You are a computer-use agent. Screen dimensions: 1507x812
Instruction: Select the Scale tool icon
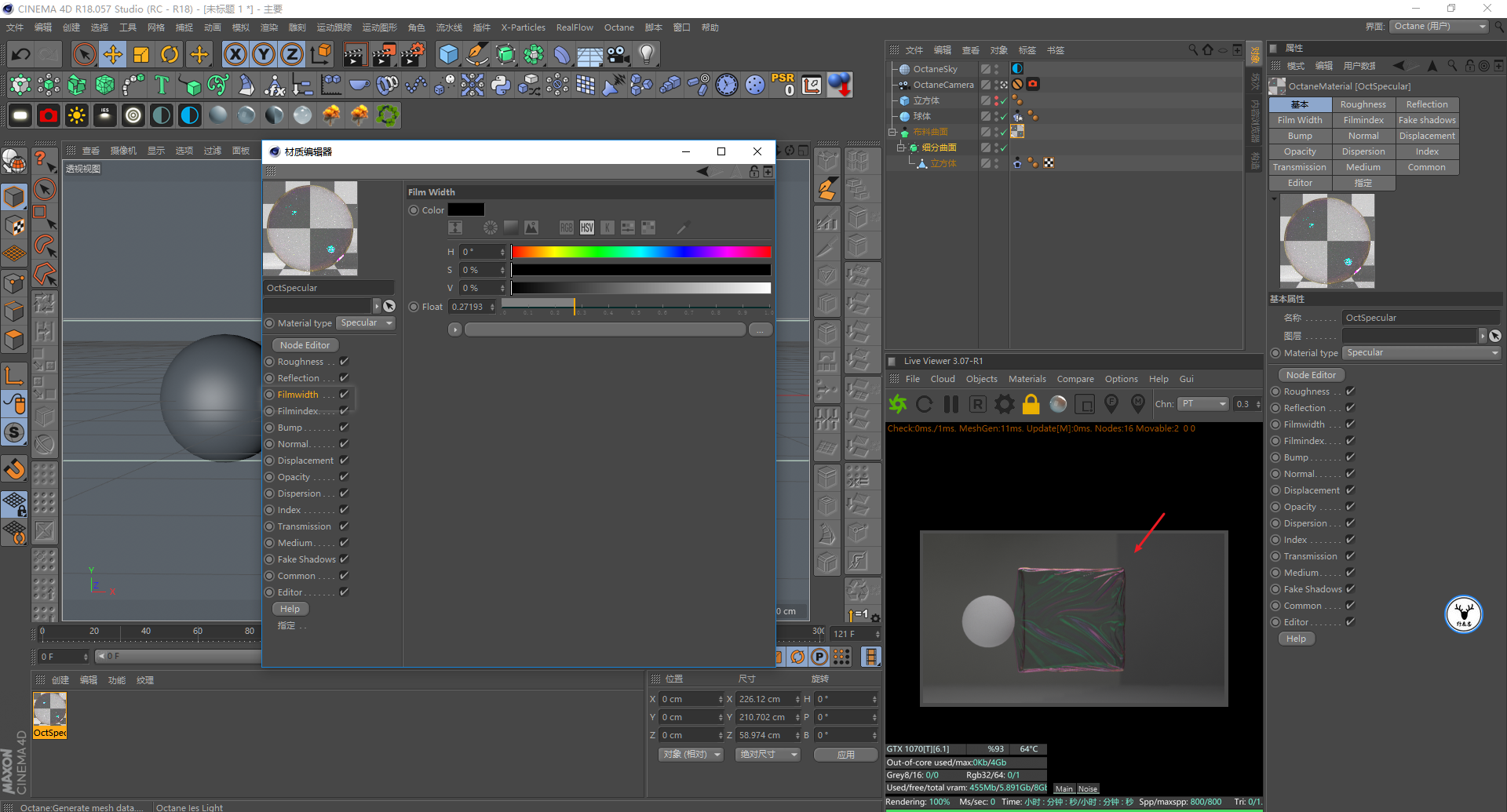click(x=141, y=54)
